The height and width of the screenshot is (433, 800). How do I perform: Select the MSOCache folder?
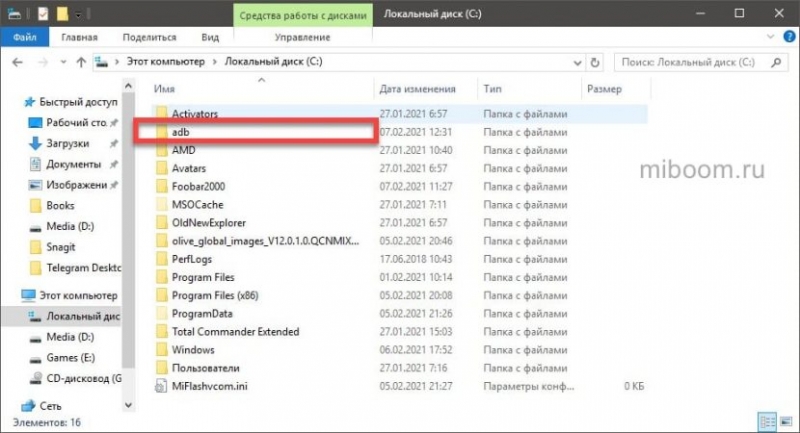[197, 205]
